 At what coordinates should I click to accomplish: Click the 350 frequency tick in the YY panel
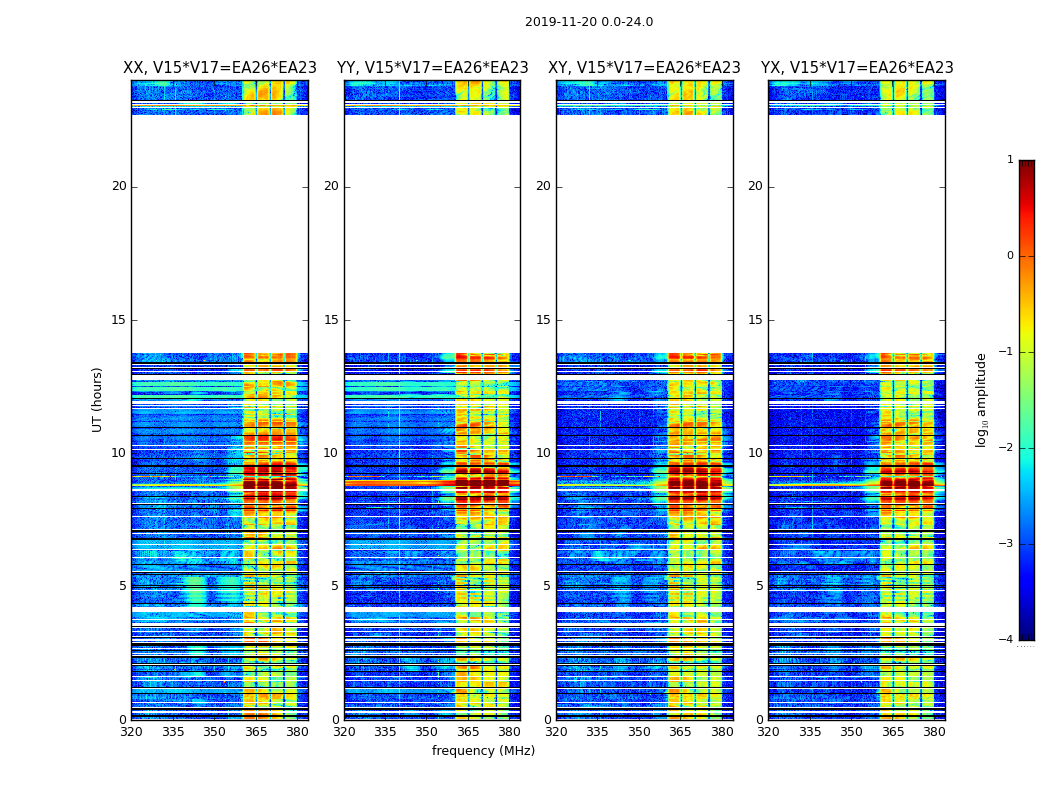427,732
